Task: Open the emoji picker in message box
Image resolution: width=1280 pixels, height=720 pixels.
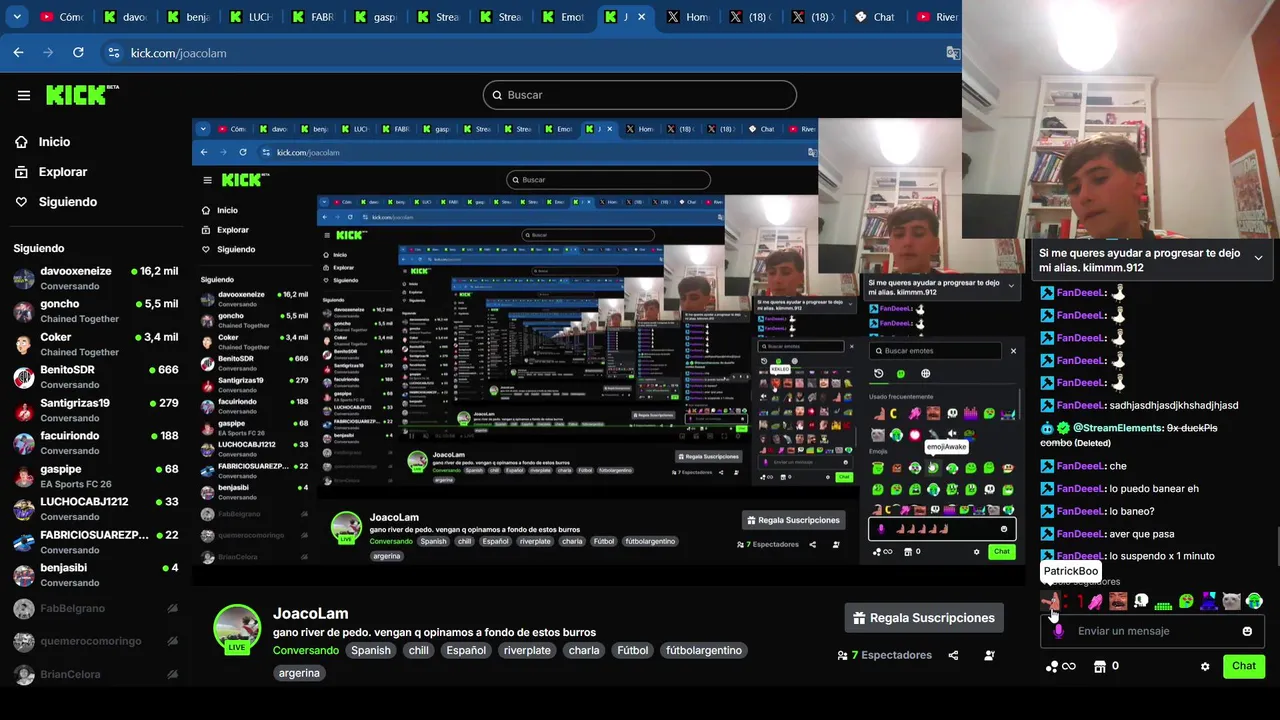Action: [1247, 631]
